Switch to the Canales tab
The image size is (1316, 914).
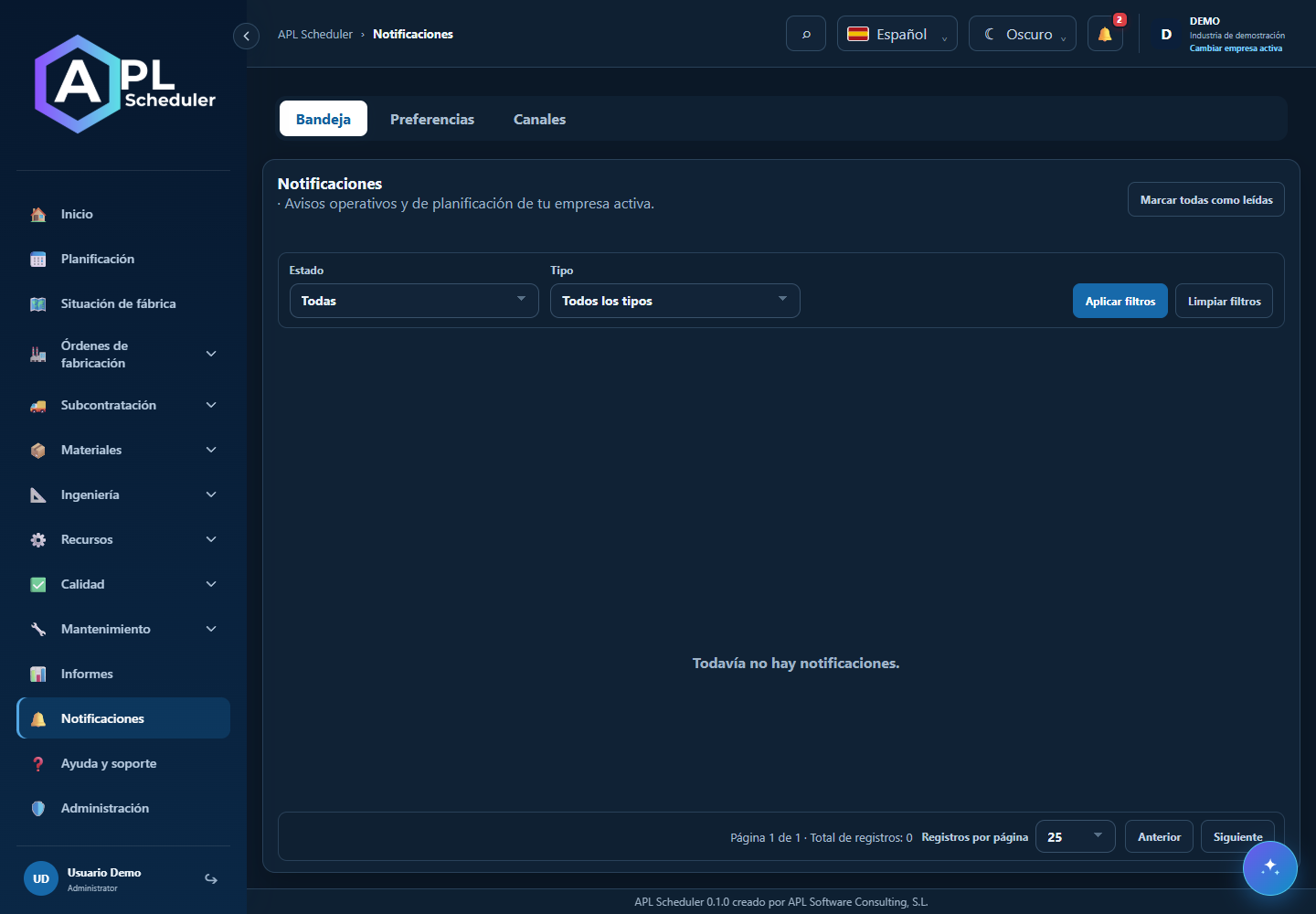(x=539, y=119)
